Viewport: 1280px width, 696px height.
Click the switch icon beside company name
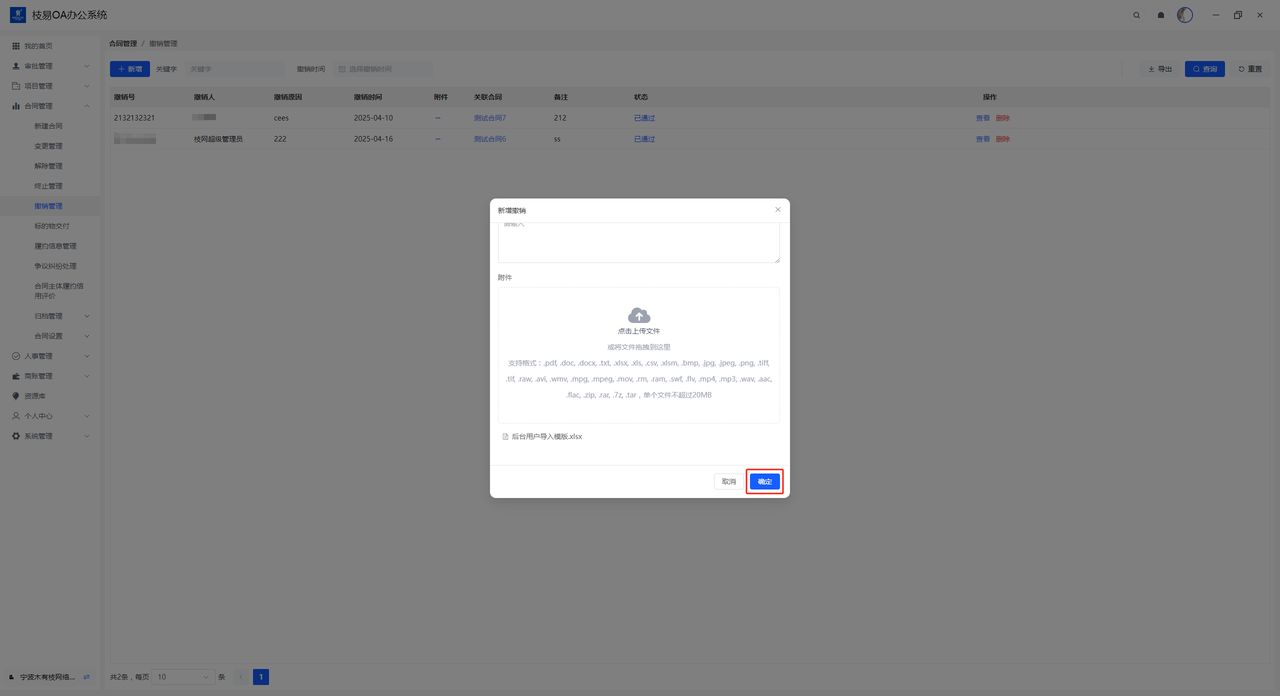coord(86,677)
